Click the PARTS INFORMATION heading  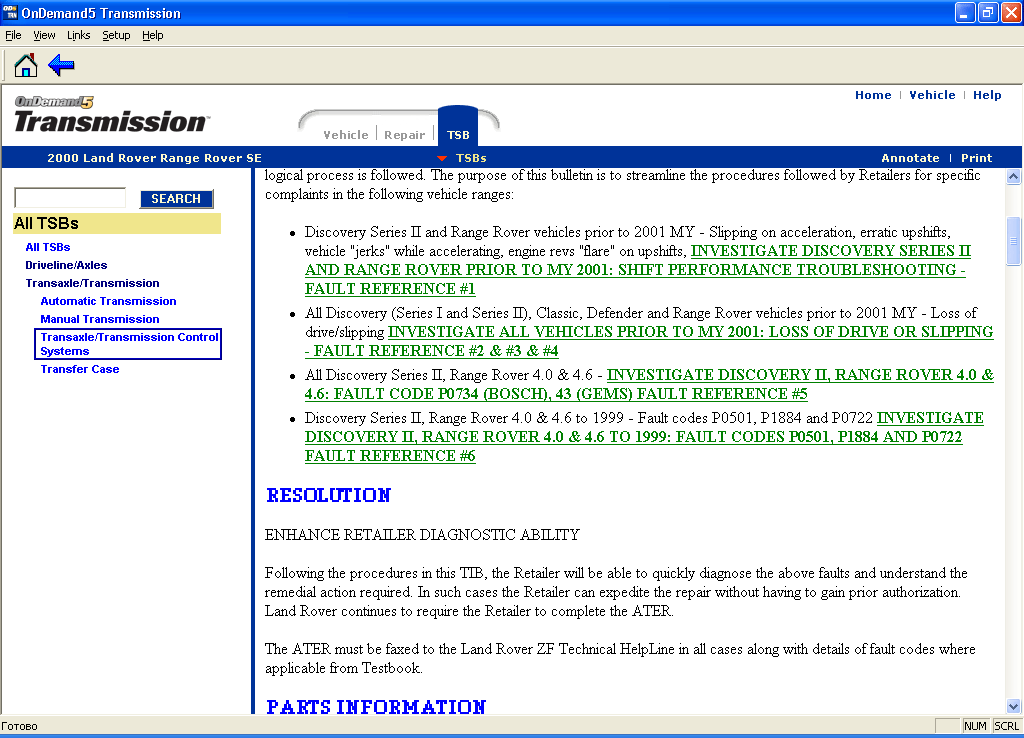click(376, 707)
